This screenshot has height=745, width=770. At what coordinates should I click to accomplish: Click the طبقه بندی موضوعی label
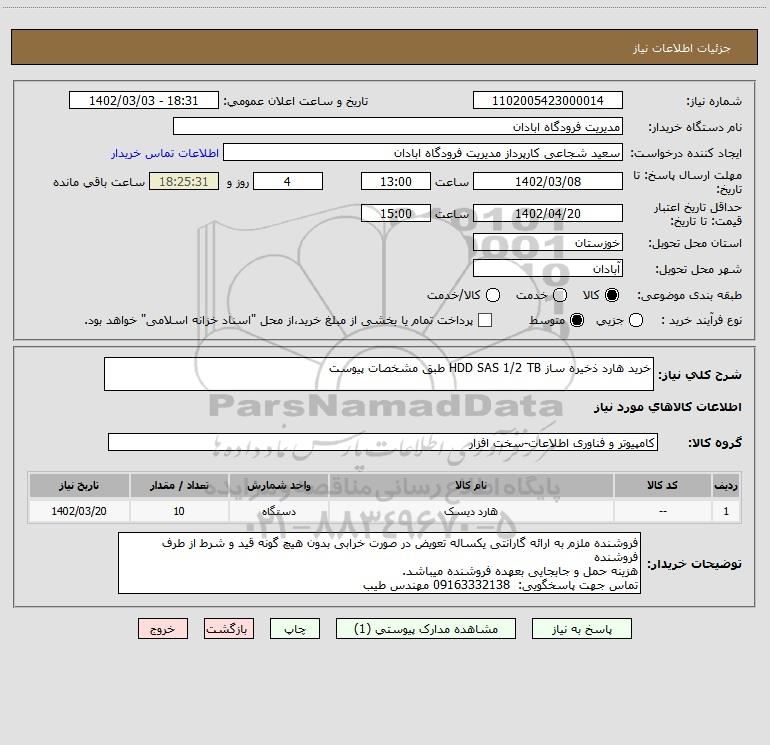tap(689, 296)
